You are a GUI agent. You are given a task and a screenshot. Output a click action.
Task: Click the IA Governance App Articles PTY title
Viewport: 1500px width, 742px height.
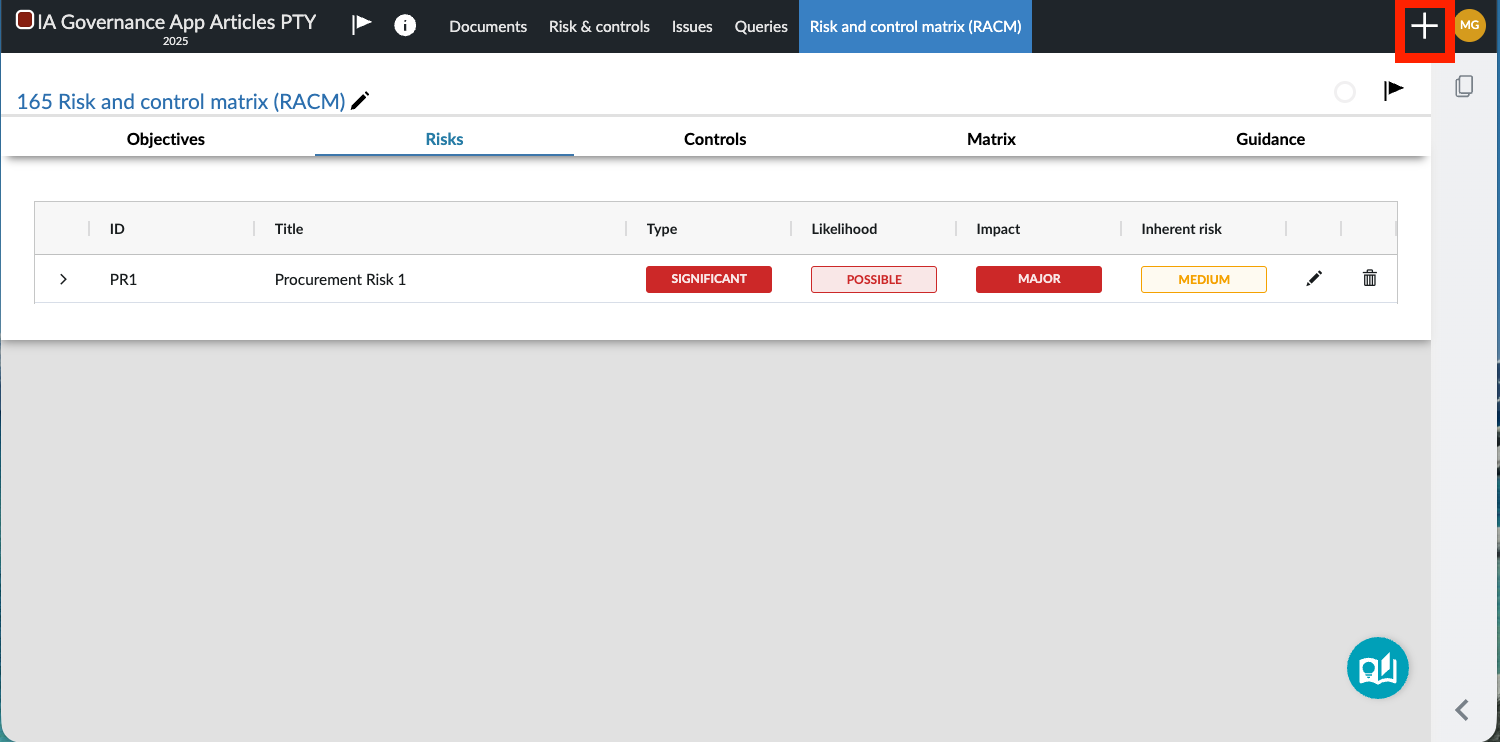pyautogui.click(x=177, y=21)
